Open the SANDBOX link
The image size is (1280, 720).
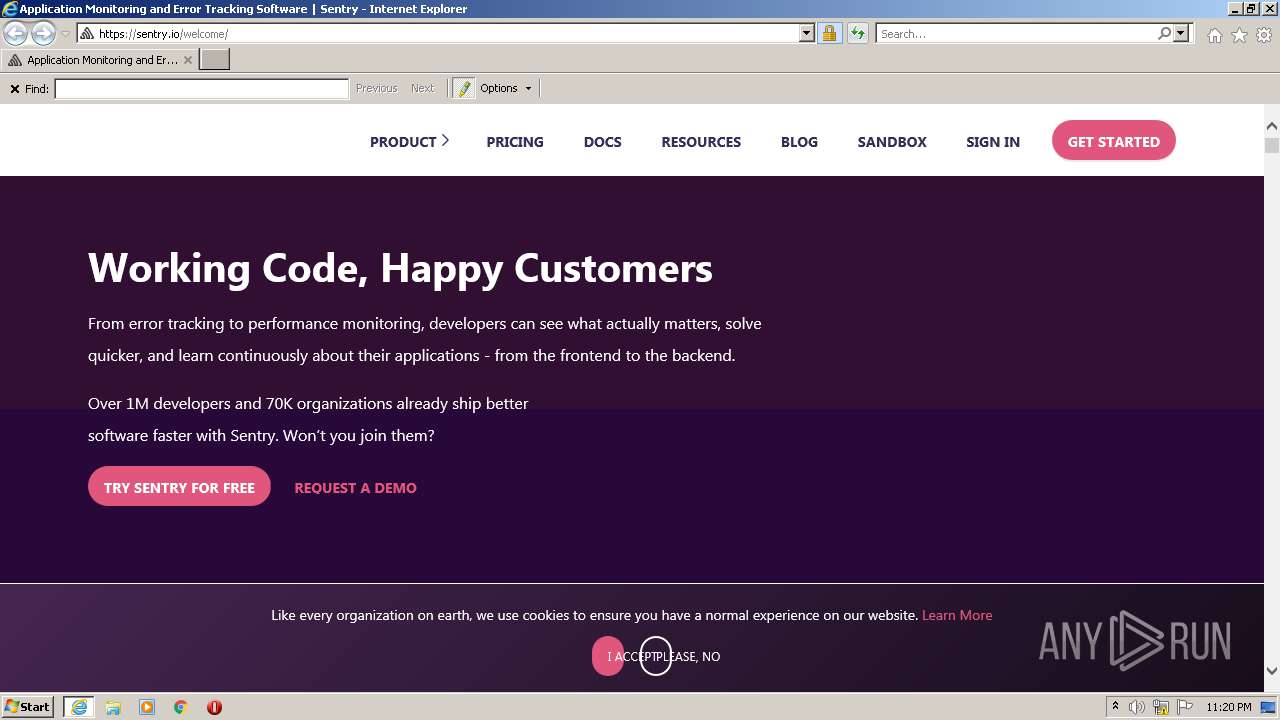tap(892, 142)
